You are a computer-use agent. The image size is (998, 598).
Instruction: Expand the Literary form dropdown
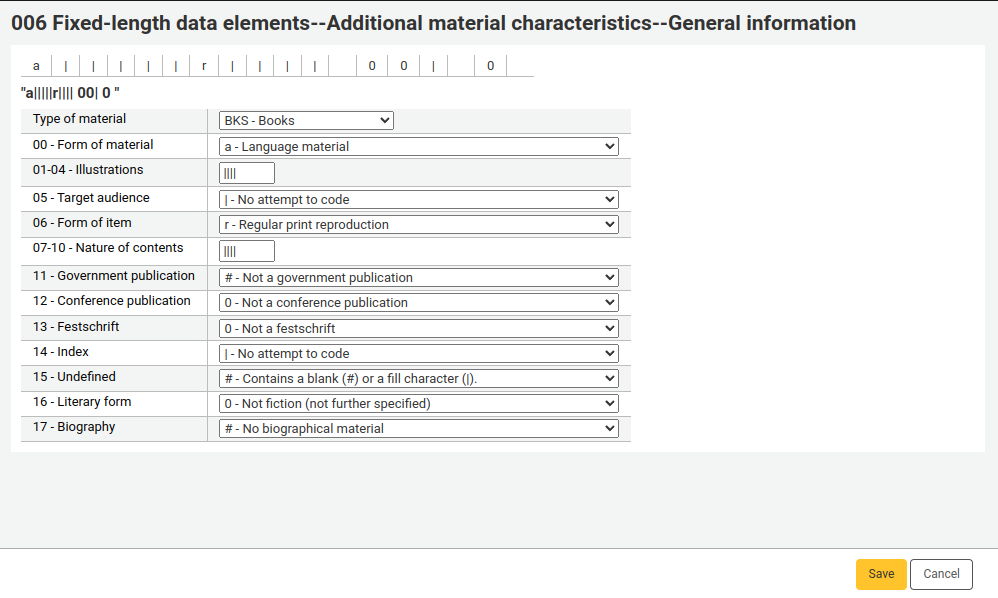418,404
